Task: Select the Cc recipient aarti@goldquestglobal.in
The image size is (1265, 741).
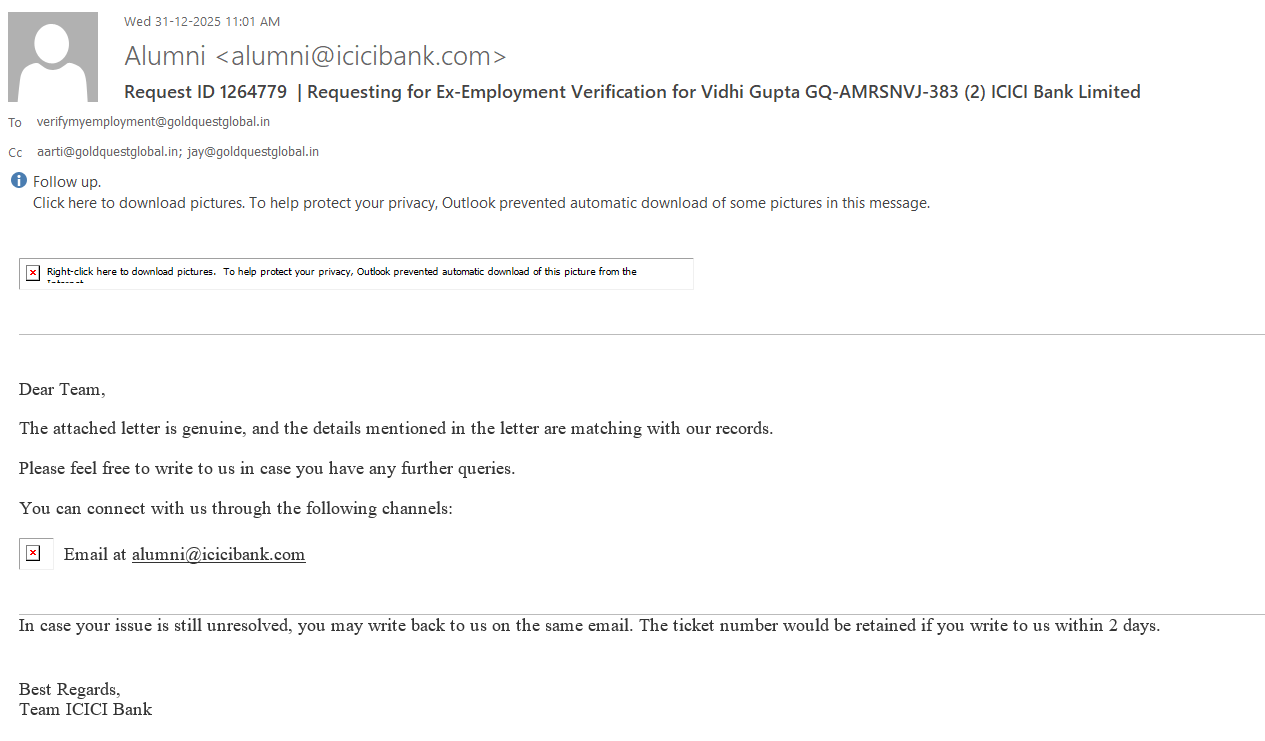Action: (x=108, y=152)
